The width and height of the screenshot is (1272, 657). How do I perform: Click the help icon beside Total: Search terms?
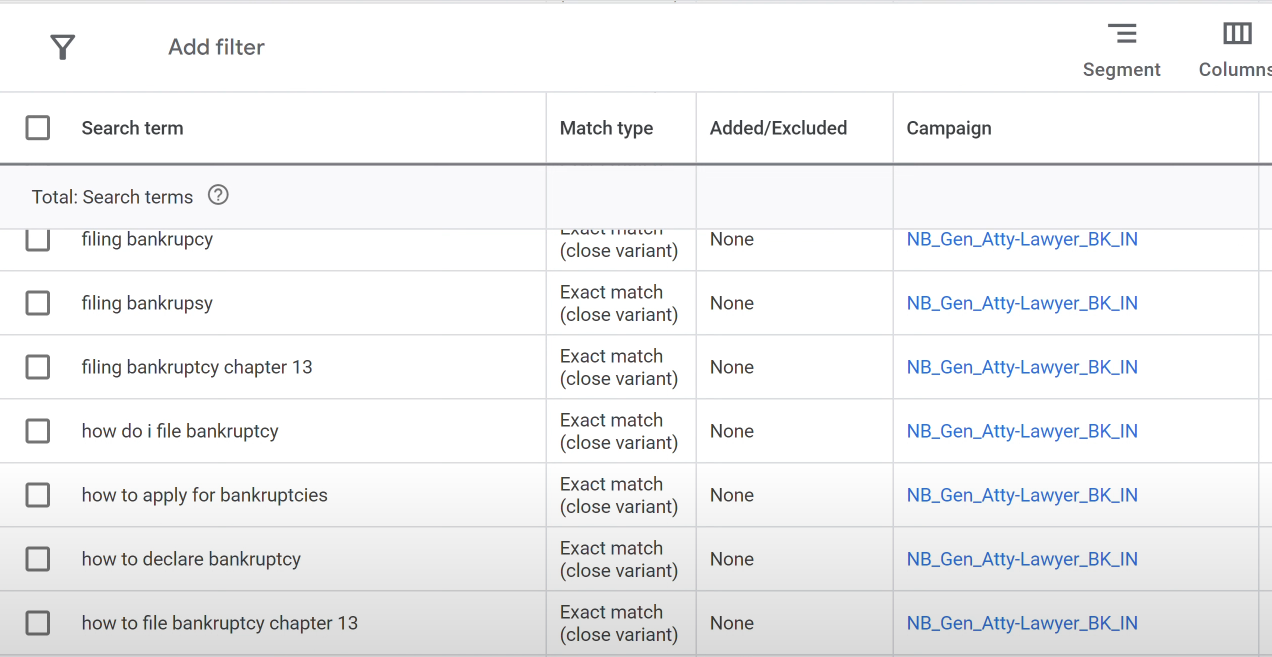218,195
